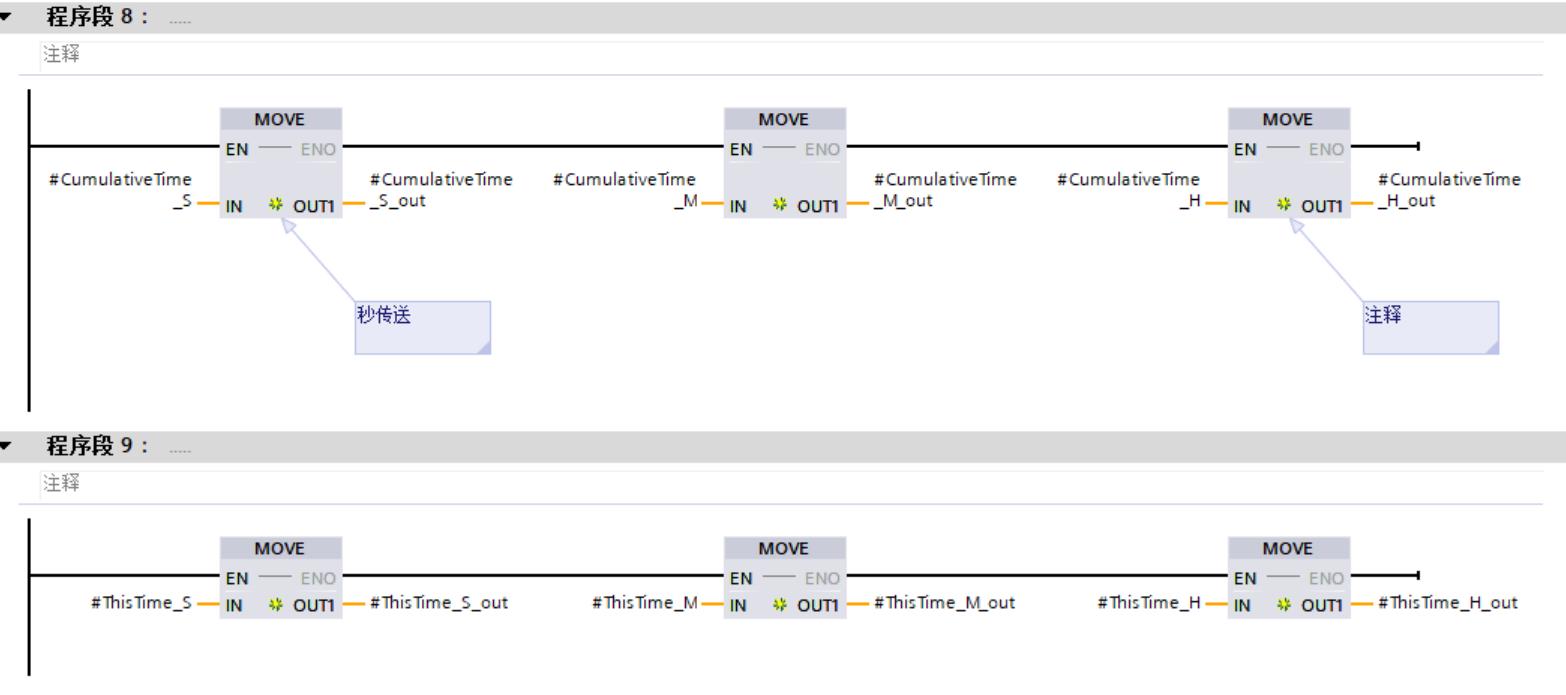
Task: Click the #ThisTime_H_out output operand
Action: [x=1447, y=603]
